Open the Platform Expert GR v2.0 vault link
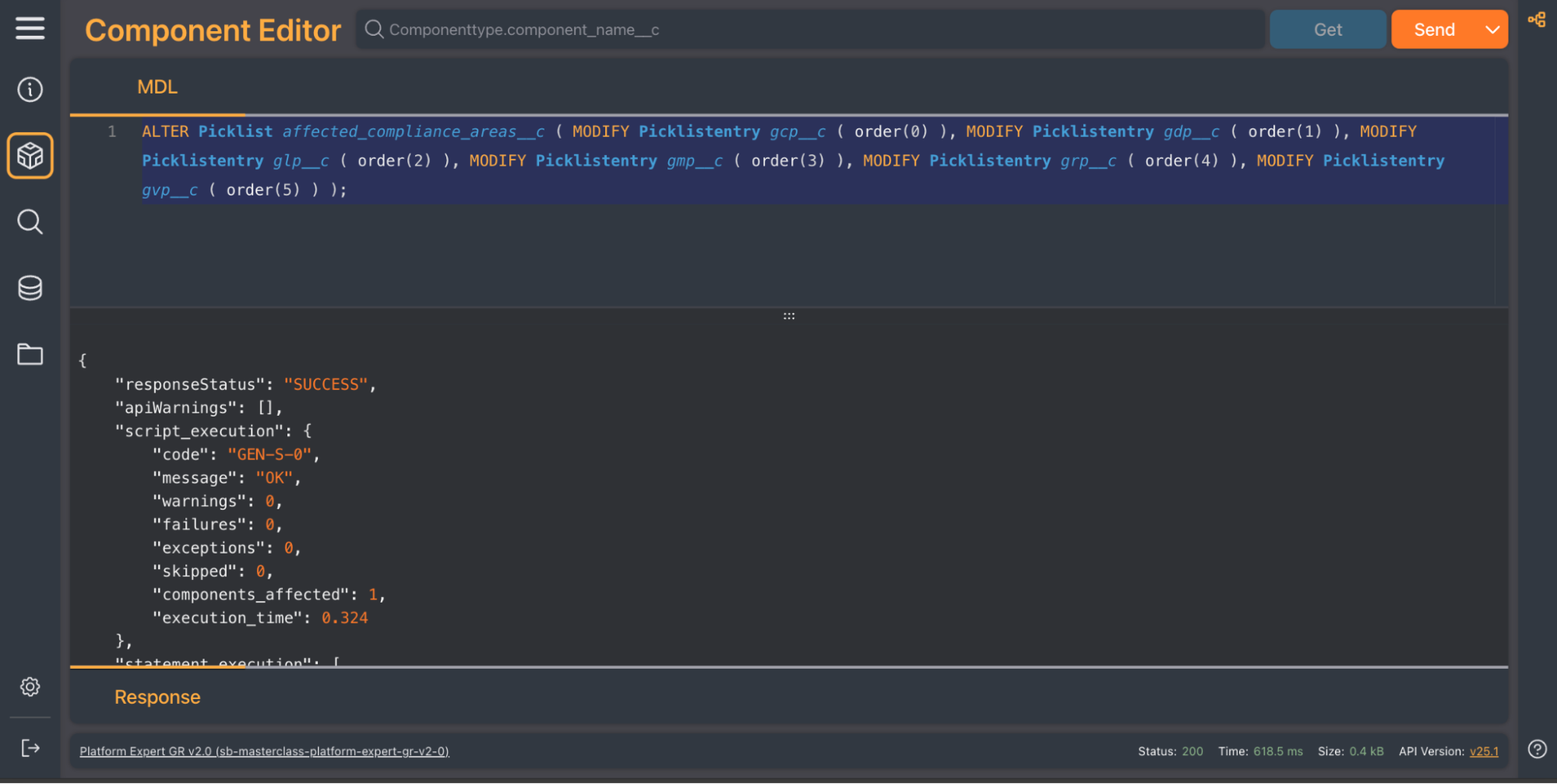Viewport: 1557px width, 784px height. click(264, 751)
